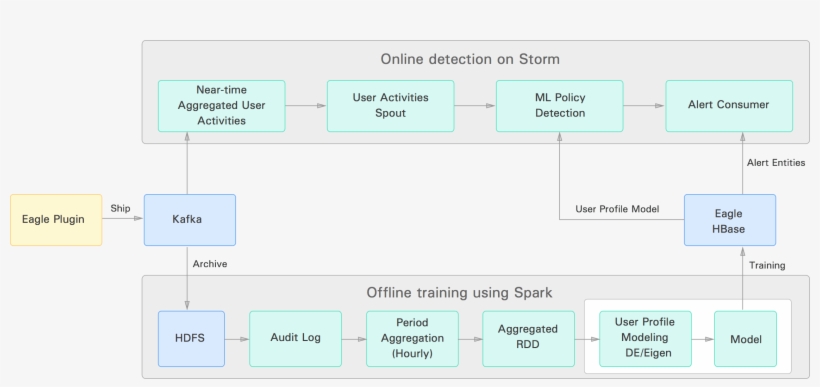Click the "Ship" arrow label
The width and height of the screenshot is (820, 387).
click(x=120, y=208)
